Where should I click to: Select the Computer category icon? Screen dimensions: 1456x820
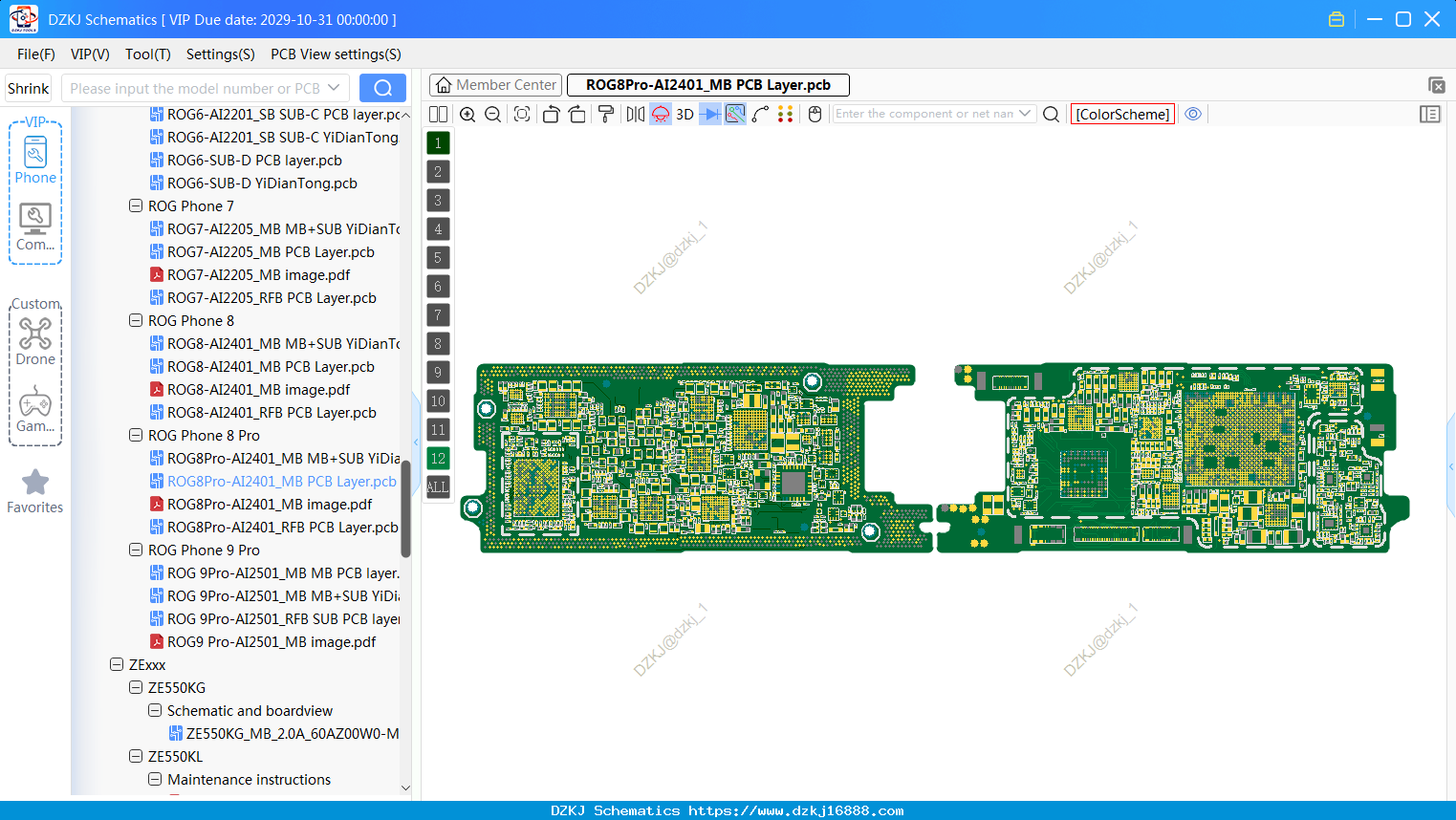35,227
